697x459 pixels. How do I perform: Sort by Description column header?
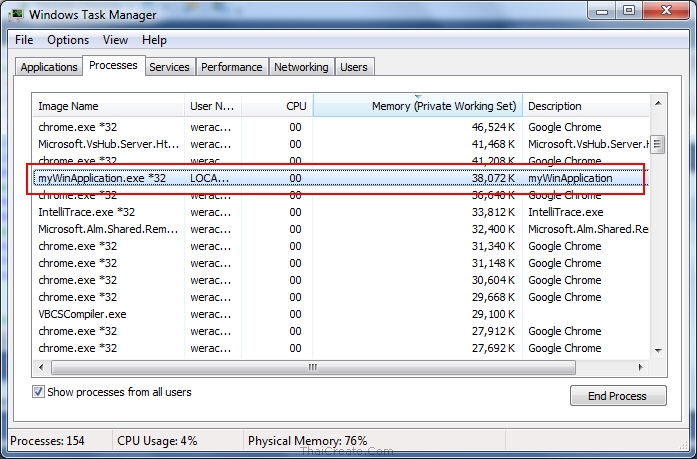(x=586, y=106)
